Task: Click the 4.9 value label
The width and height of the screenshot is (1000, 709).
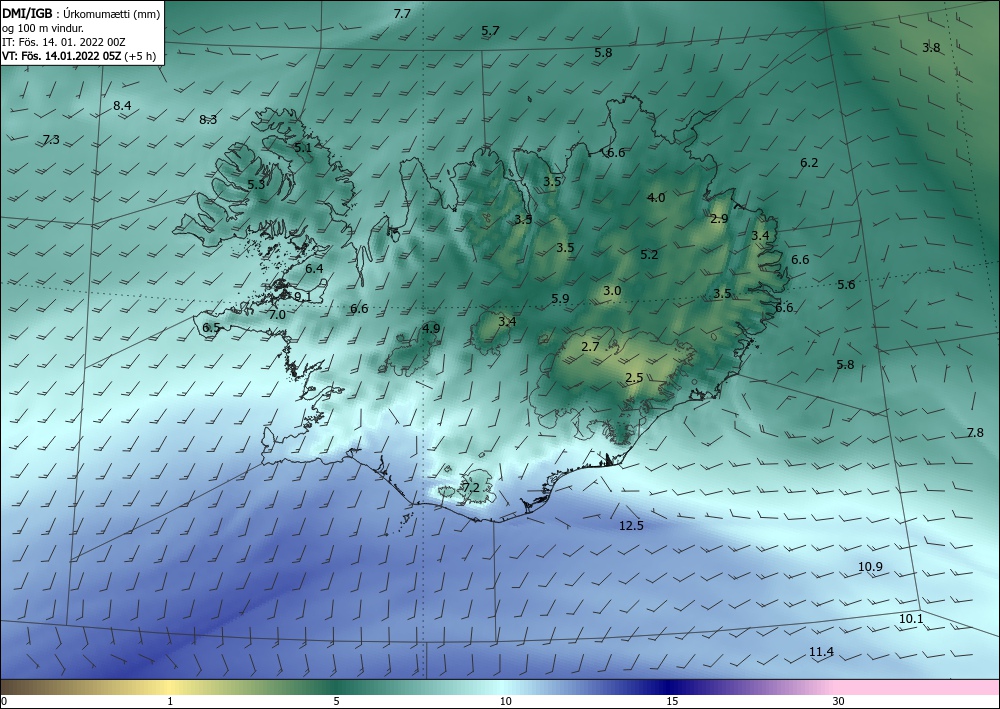Action: coord(431,329)
